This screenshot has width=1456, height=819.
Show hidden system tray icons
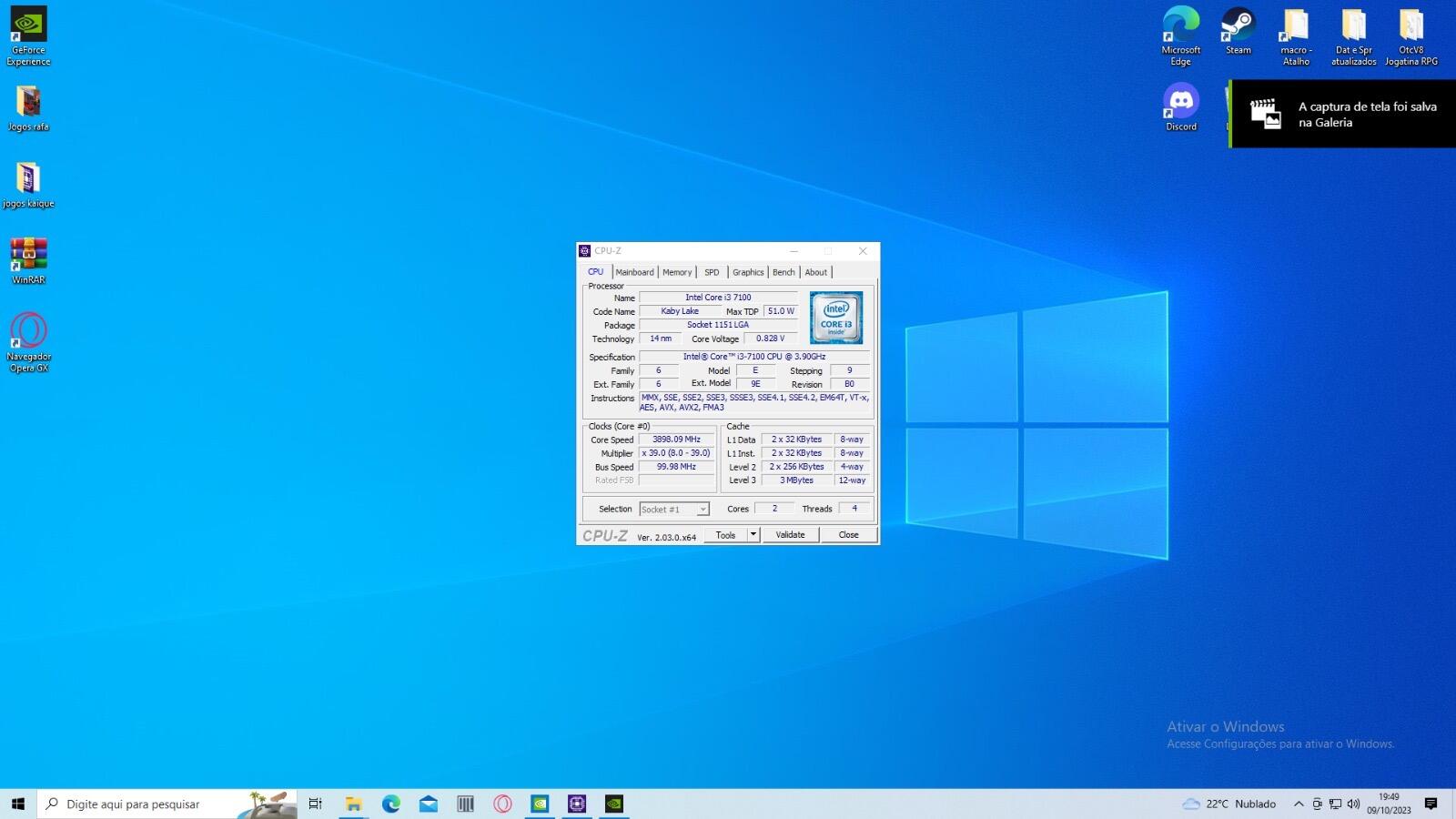tap(1299, 804)
